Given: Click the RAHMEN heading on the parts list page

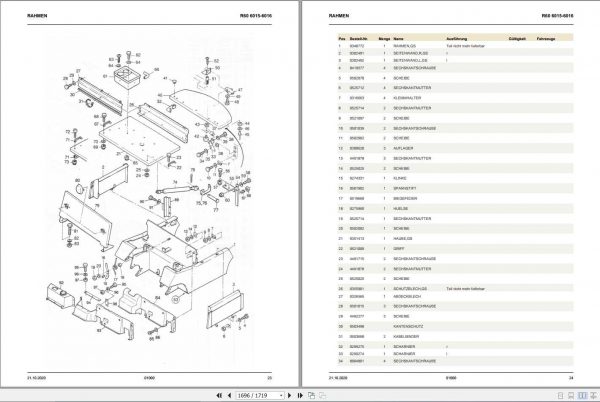Looking at the screenshot, I should (x=339, y=16).
